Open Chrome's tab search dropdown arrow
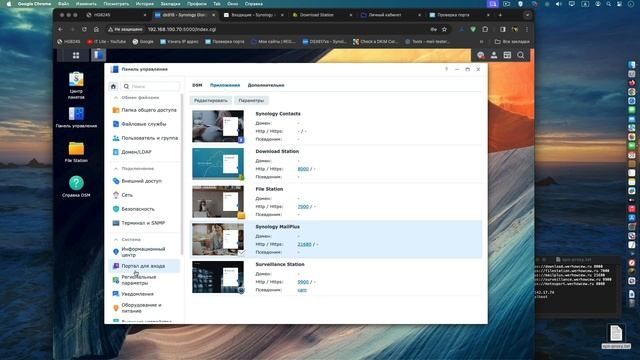The height and width of the screenshot is (360, 640). tap(528, 15)
